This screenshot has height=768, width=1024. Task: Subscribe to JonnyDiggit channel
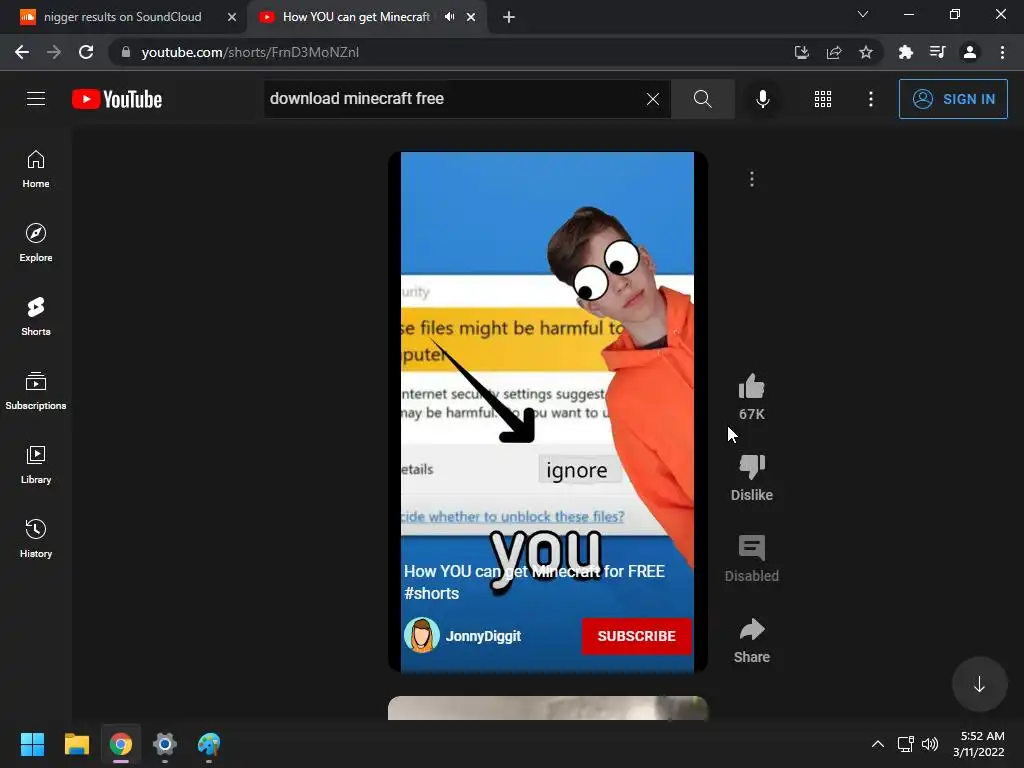pos(636,636)
